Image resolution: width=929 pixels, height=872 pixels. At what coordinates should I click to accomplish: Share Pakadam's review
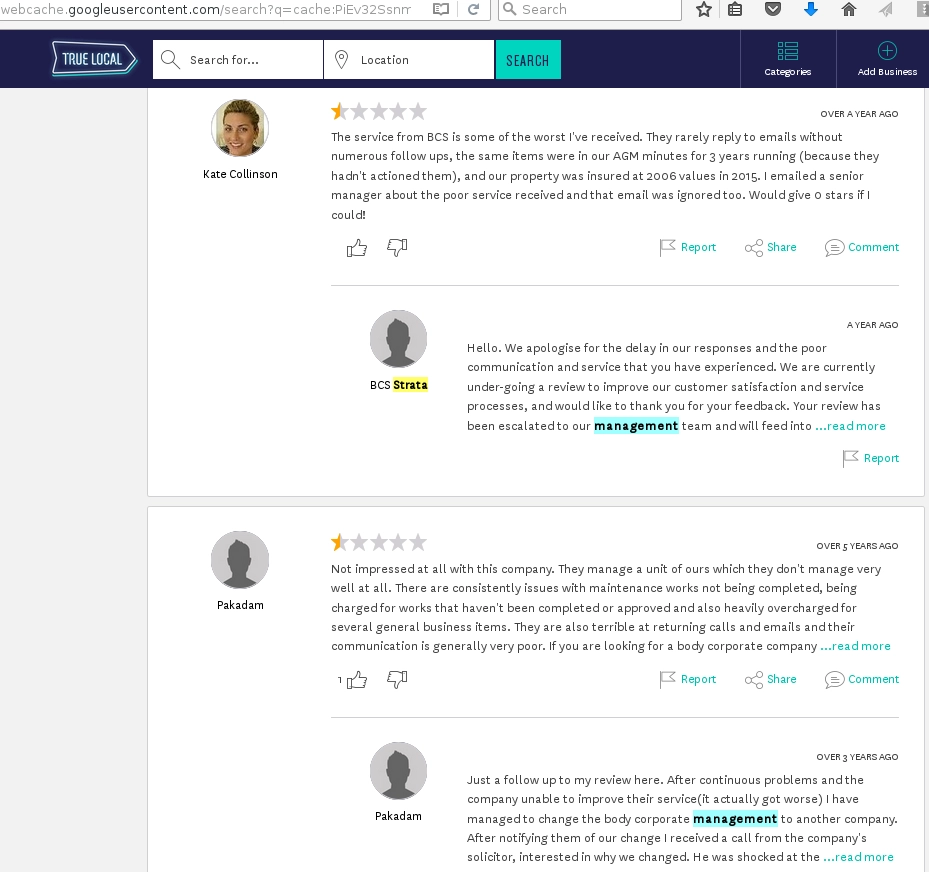pyautogui.click(x=770, y=679)
